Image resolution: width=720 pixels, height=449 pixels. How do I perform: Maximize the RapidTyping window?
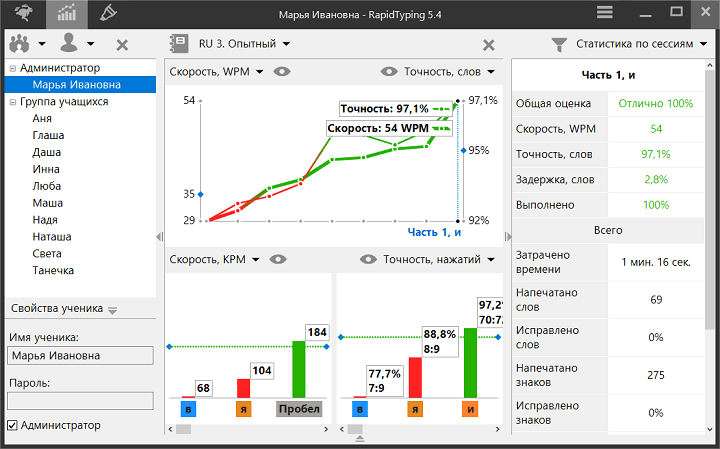(676, 12)
